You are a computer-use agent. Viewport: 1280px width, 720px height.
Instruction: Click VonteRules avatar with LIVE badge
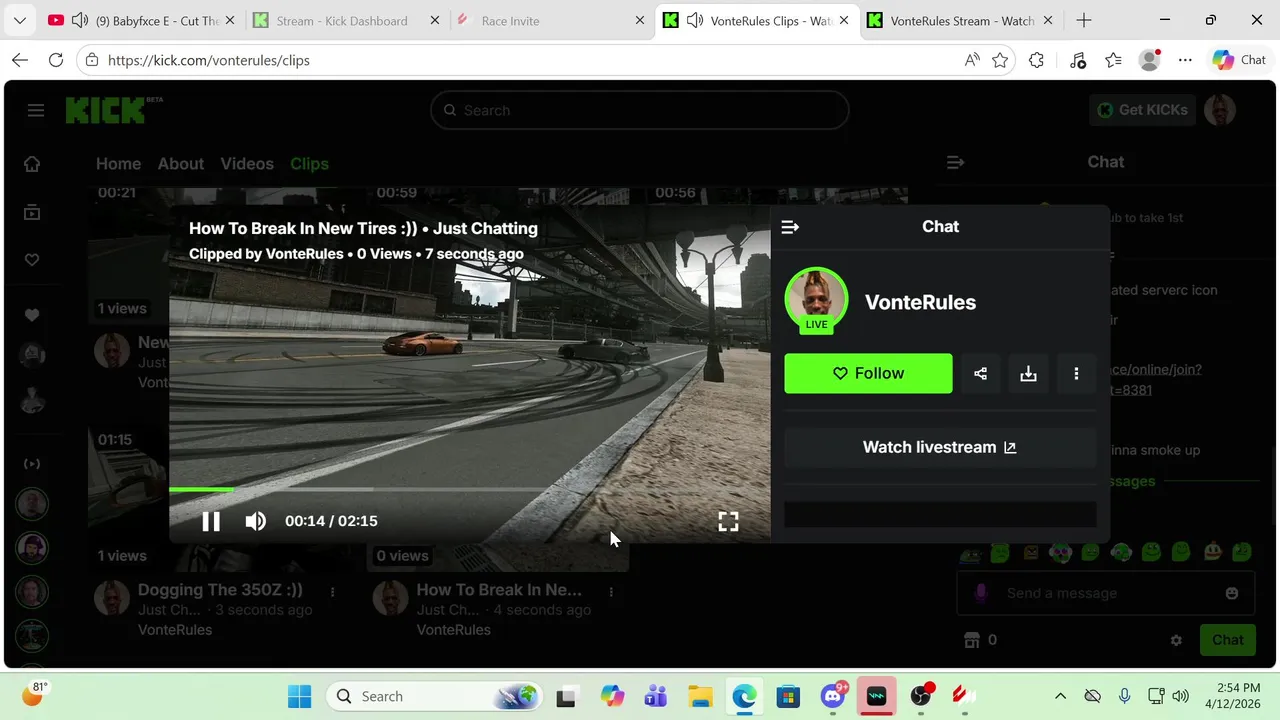click(x=816, y=300)
